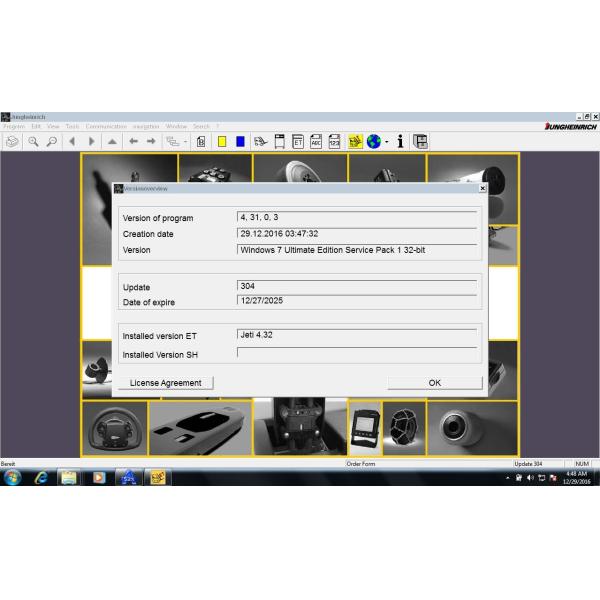Click the yellow square toolbar icon
This screenshot has height=600, width=600.
pyautogui.click(x=222, y=142)
